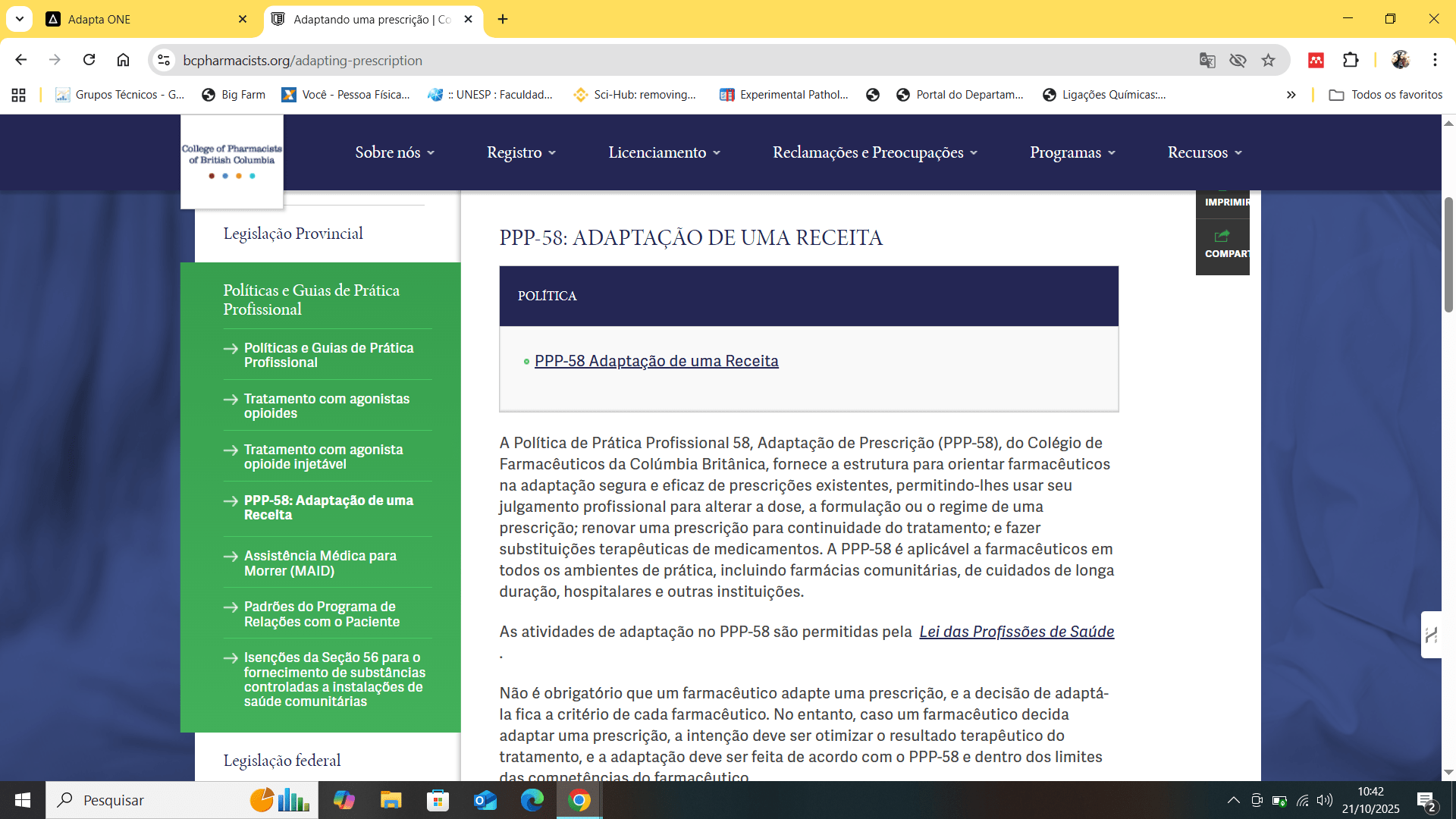
Task: Click the share icon above COMPART
Action: (1222, 237)
